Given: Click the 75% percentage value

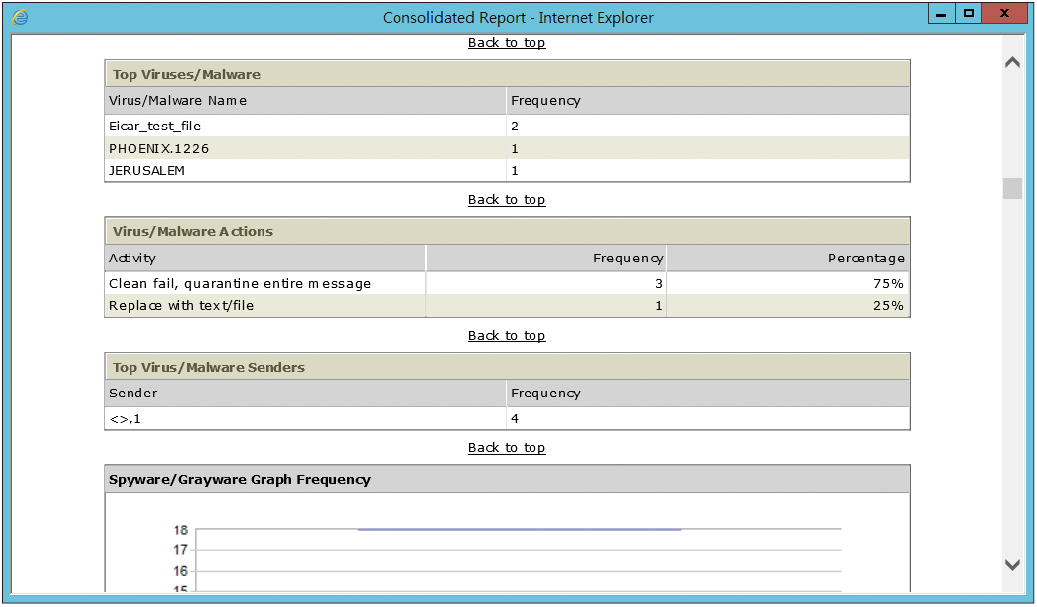Looking at the screenshot, I should [888, 284].
